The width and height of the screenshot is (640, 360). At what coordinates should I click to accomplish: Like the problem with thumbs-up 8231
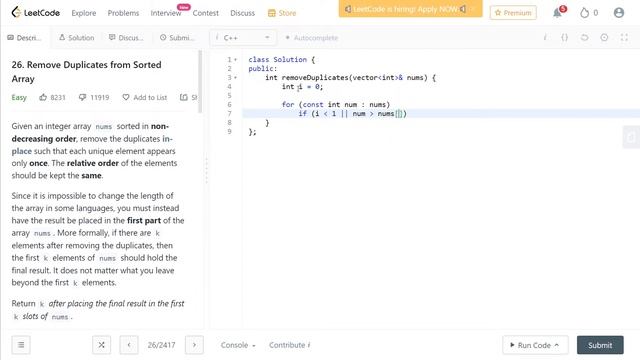[x=52, y=97]
